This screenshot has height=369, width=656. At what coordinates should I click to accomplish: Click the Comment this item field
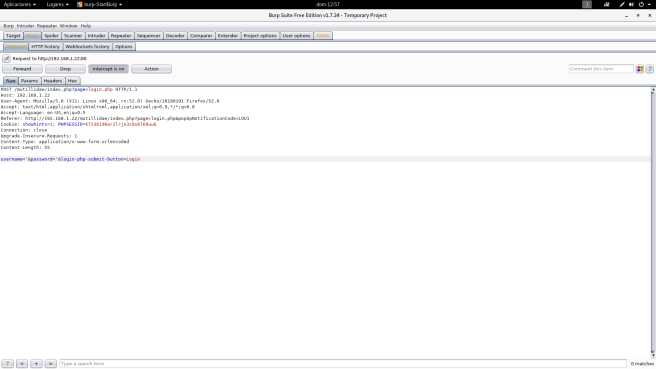pos(601,69)
